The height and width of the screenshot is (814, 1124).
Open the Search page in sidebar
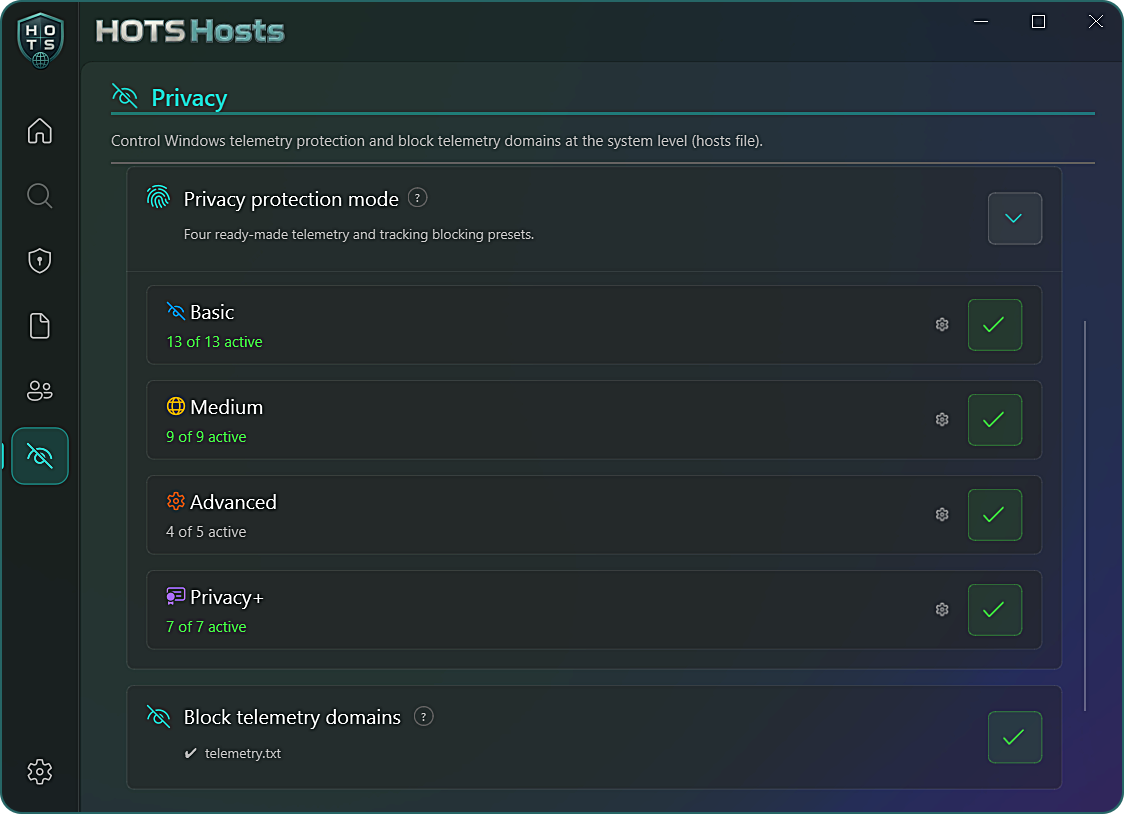39,196
